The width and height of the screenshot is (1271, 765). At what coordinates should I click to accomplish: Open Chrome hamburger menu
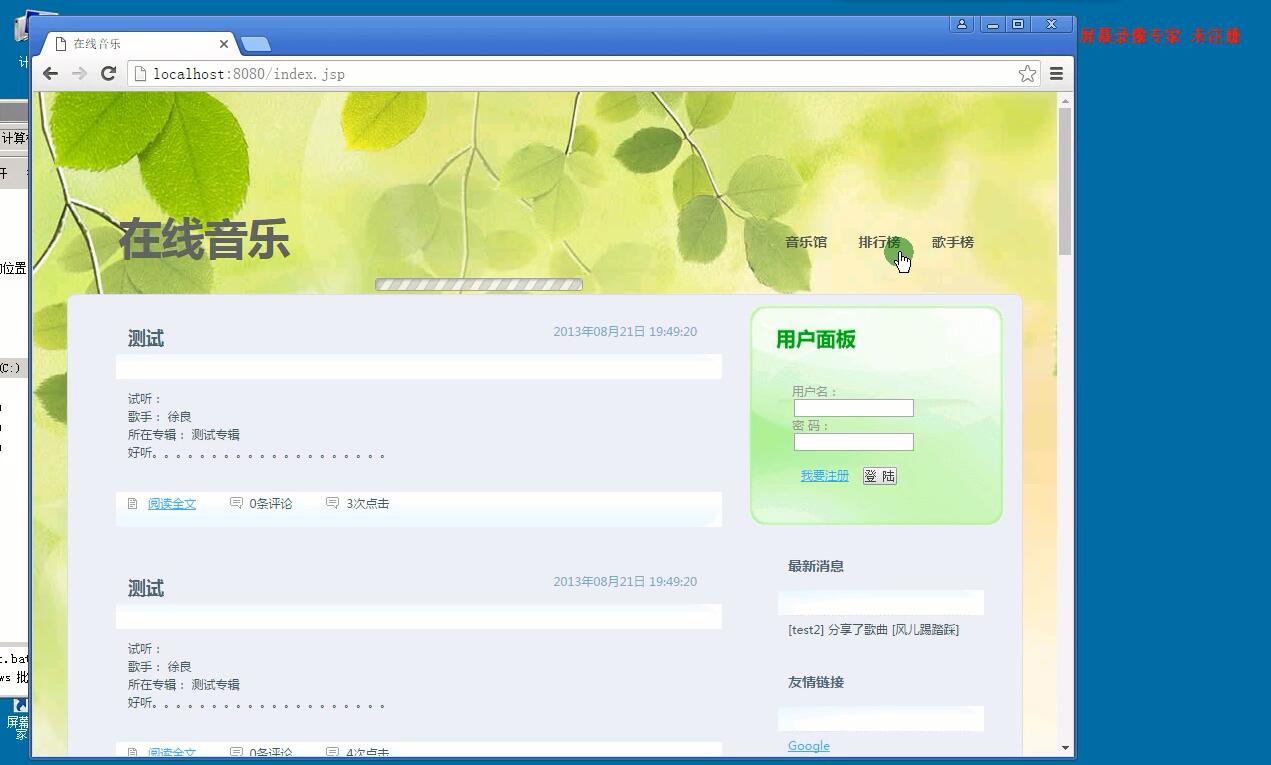point(1056,73)
